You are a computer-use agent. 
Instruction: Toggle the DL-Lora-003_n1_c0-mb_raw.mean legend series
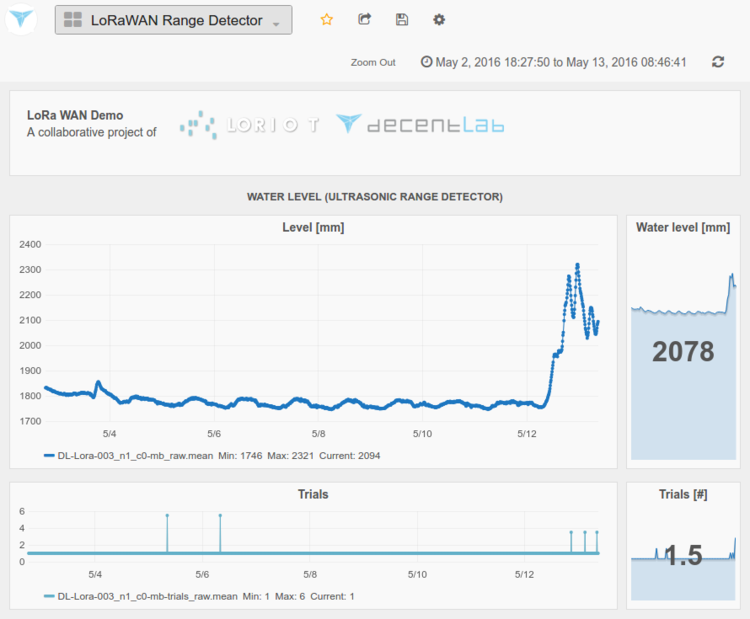pos(135,456)
